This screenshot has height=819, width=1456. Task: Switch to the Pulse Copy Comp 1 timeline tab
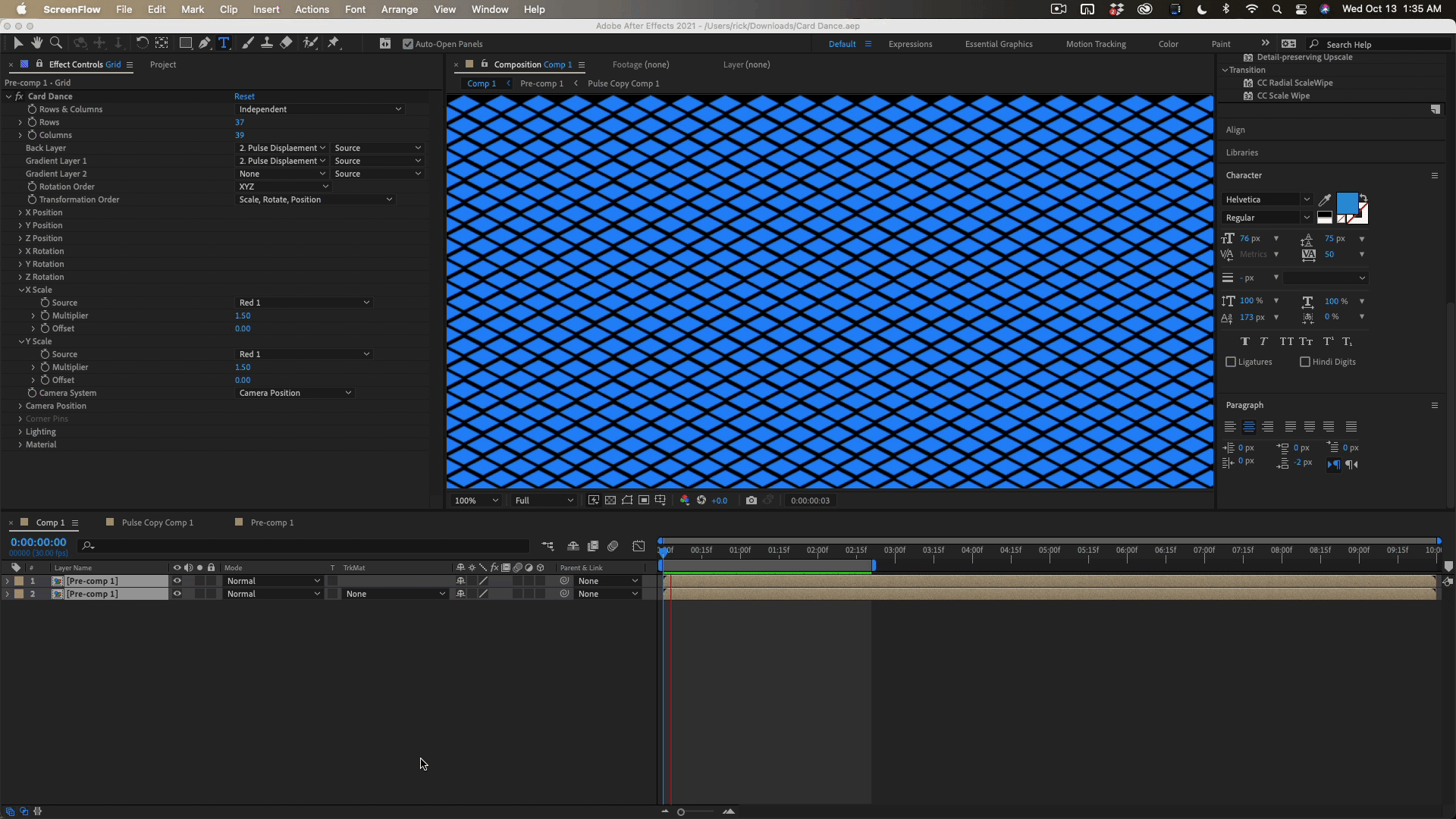pos(157,522)
